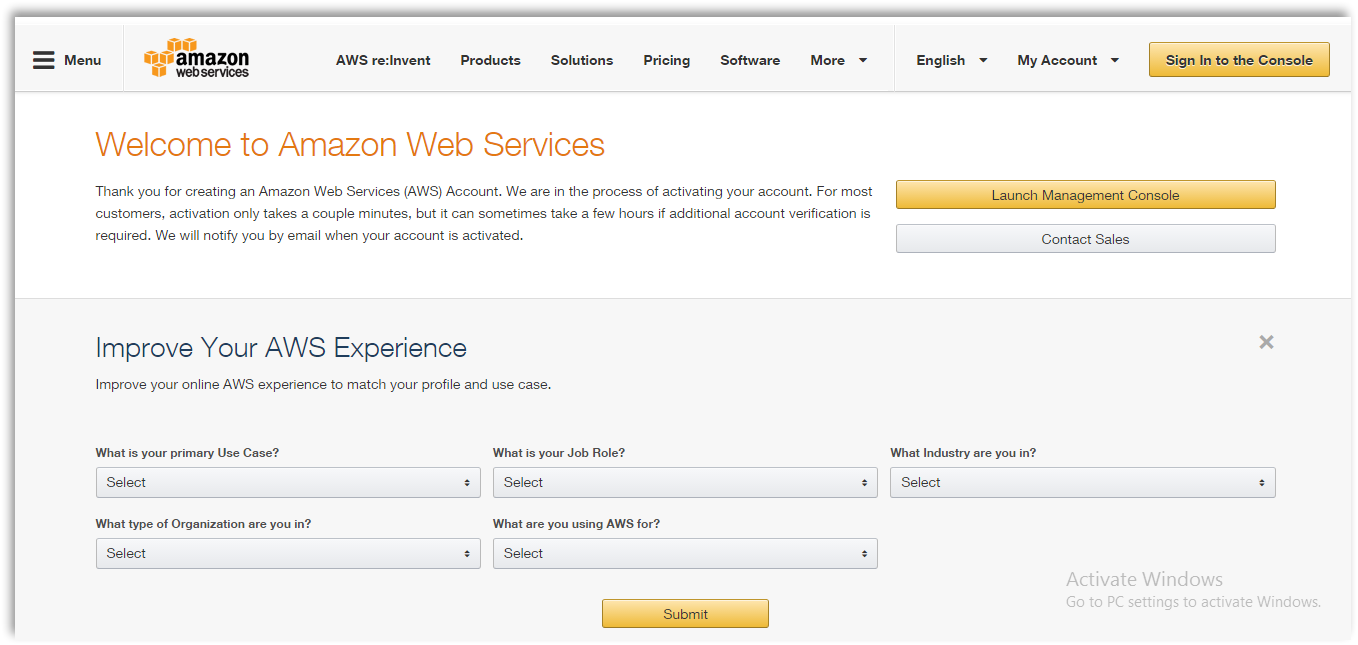Open the Products menu item
This screenshot has height=645, width=1358.
tap(490, 60)
